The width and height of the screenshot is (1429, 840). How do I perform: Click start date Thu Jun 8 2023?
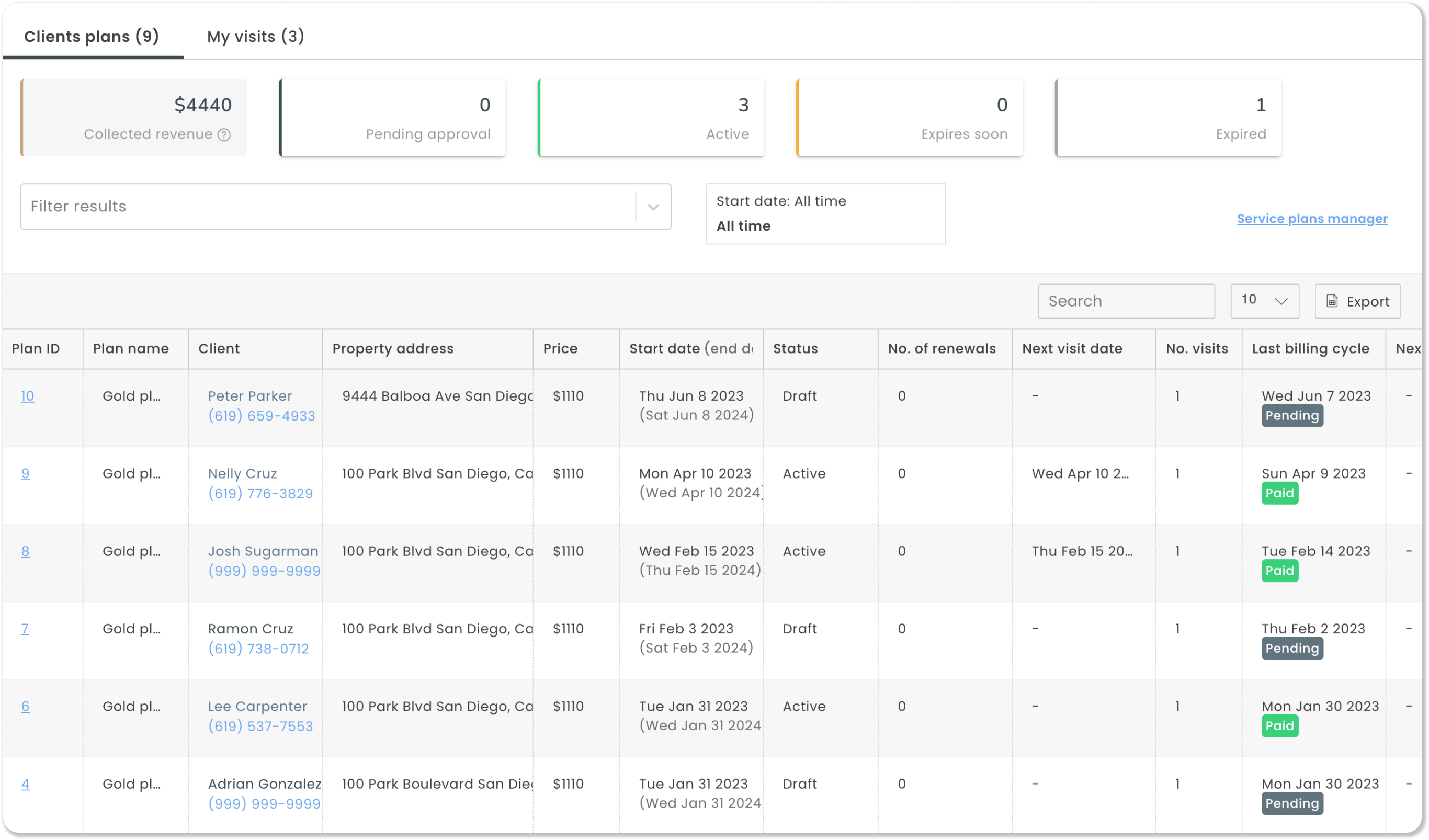[x=691, y=396]
